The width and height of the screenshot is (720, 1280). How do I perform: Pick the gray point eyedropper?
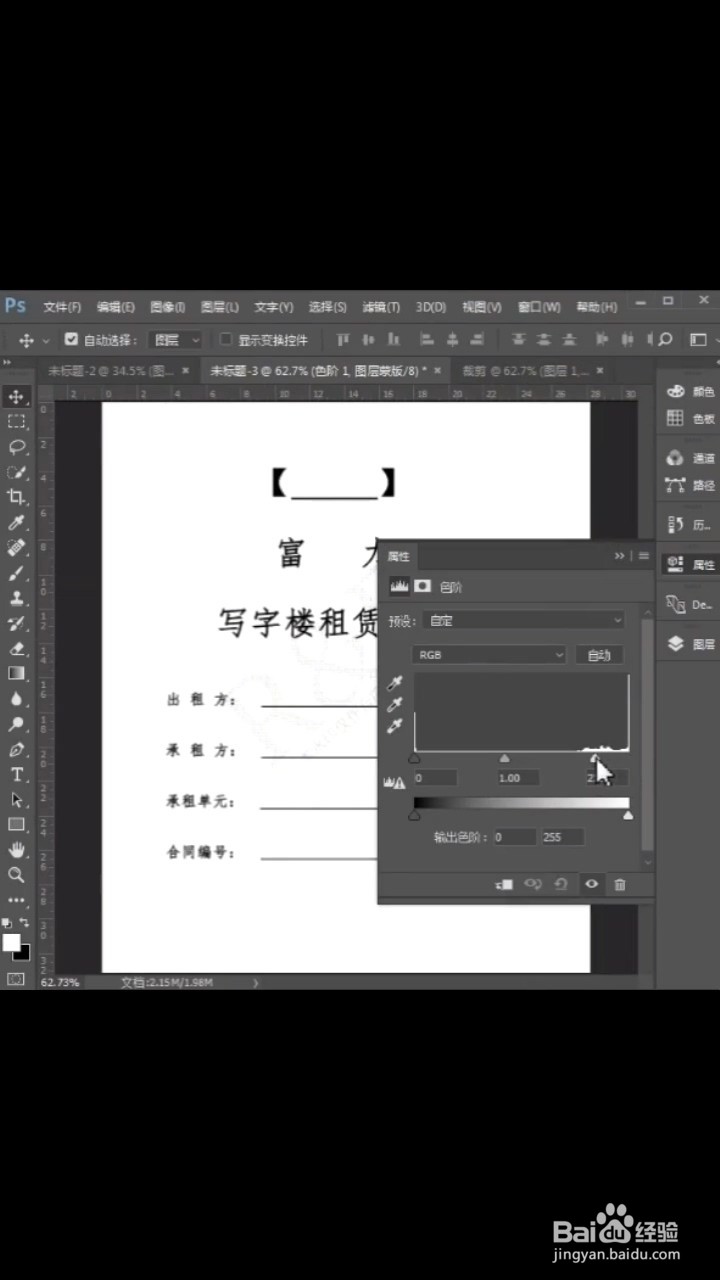(x=395, y=705)
